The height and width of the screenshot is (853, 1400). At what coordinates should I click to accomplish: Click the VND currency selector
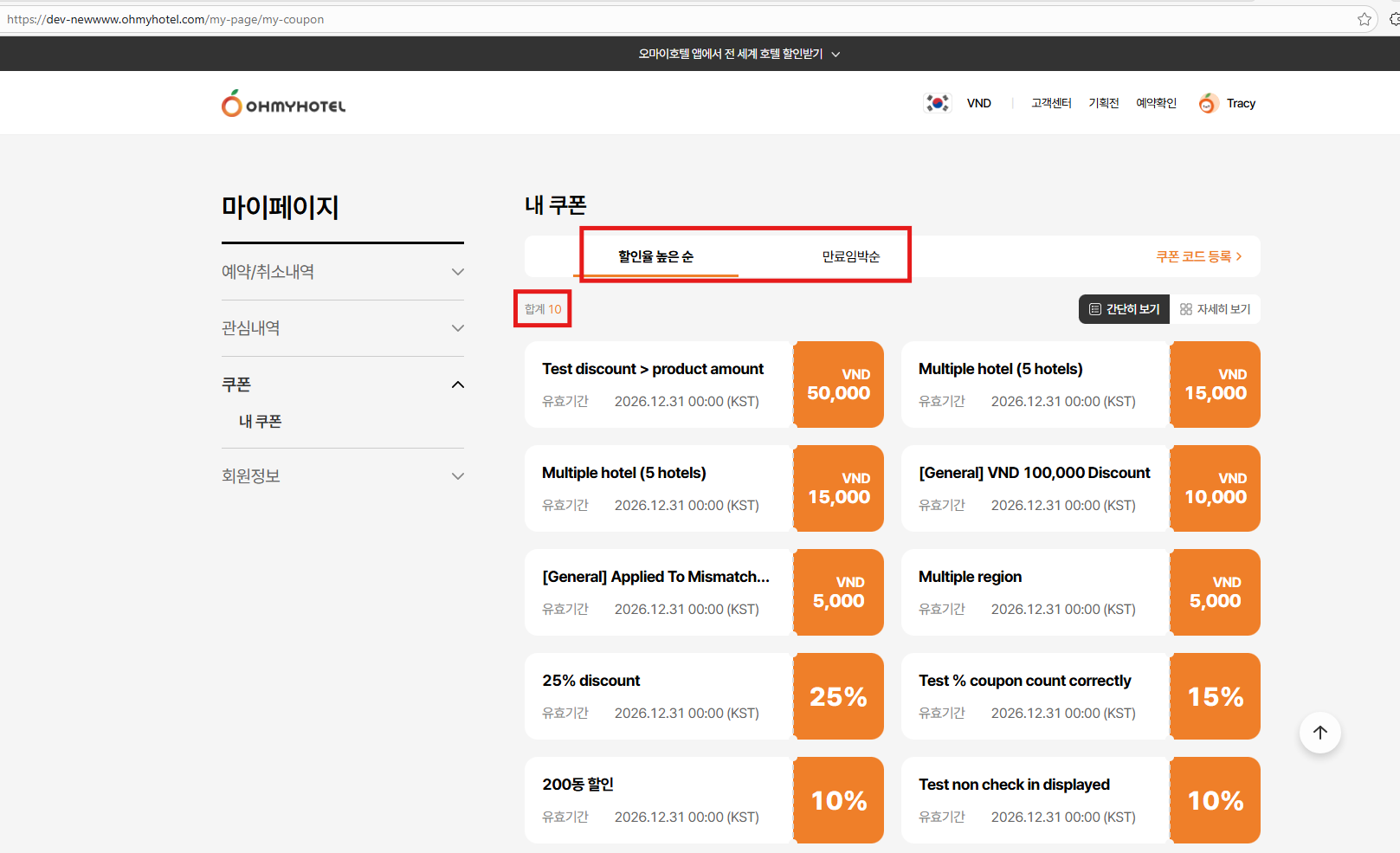tap(978, 103)
